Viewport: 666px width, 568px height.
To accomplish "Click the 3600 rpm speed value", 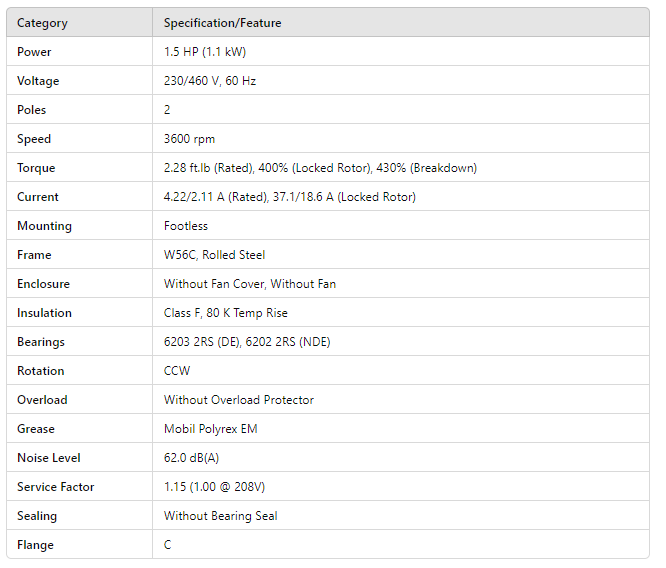I will (189, 139).
